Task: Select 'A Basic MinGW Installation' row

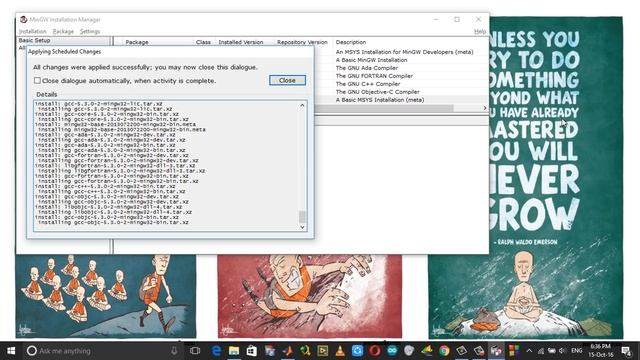Action: point(371,60)
